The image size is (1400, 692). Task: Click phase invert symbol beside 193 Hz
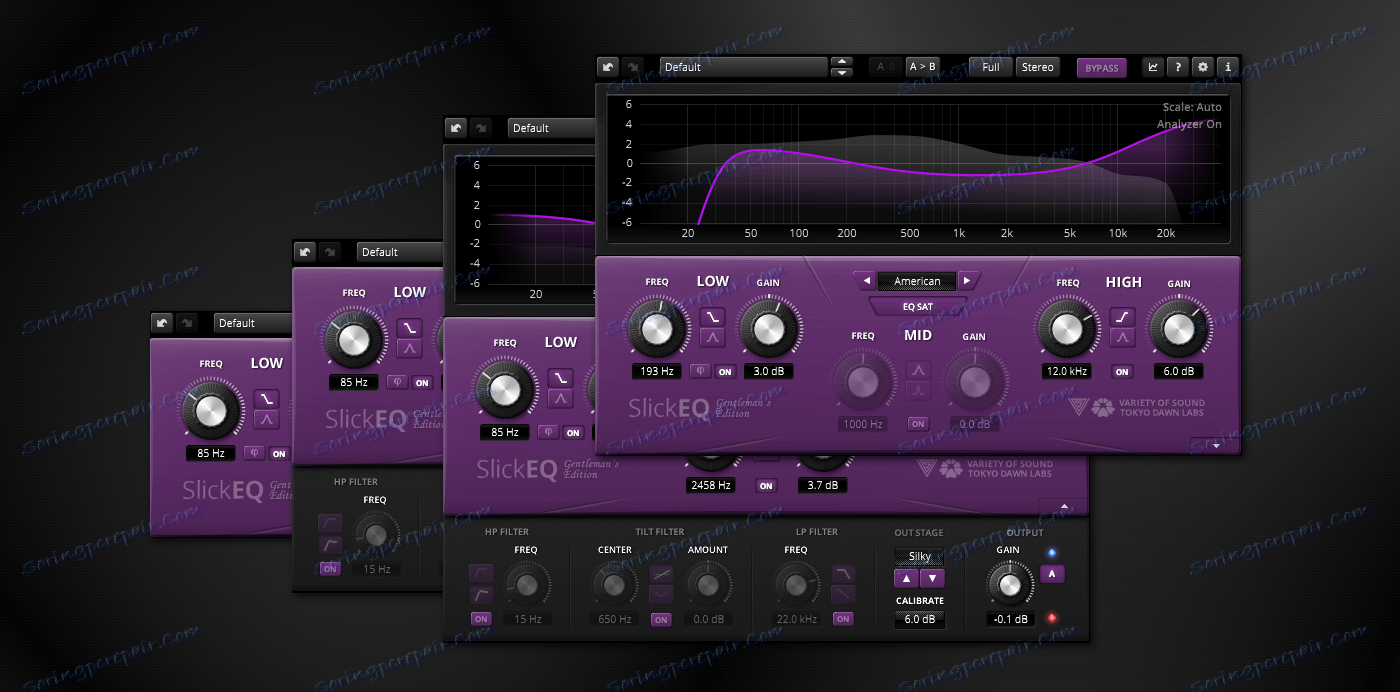pyautogui.click(x=701, y=371)
